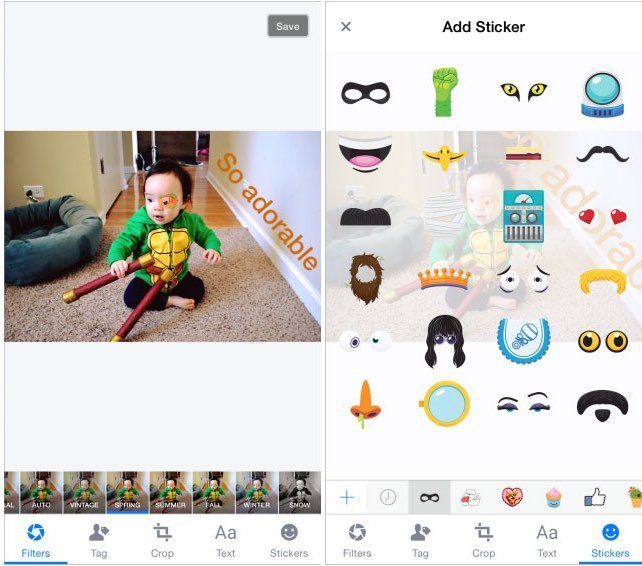642x566 pixels.
Task: Pick the green fist sticker
Action: pyautogui.click(x=444, y=92)
